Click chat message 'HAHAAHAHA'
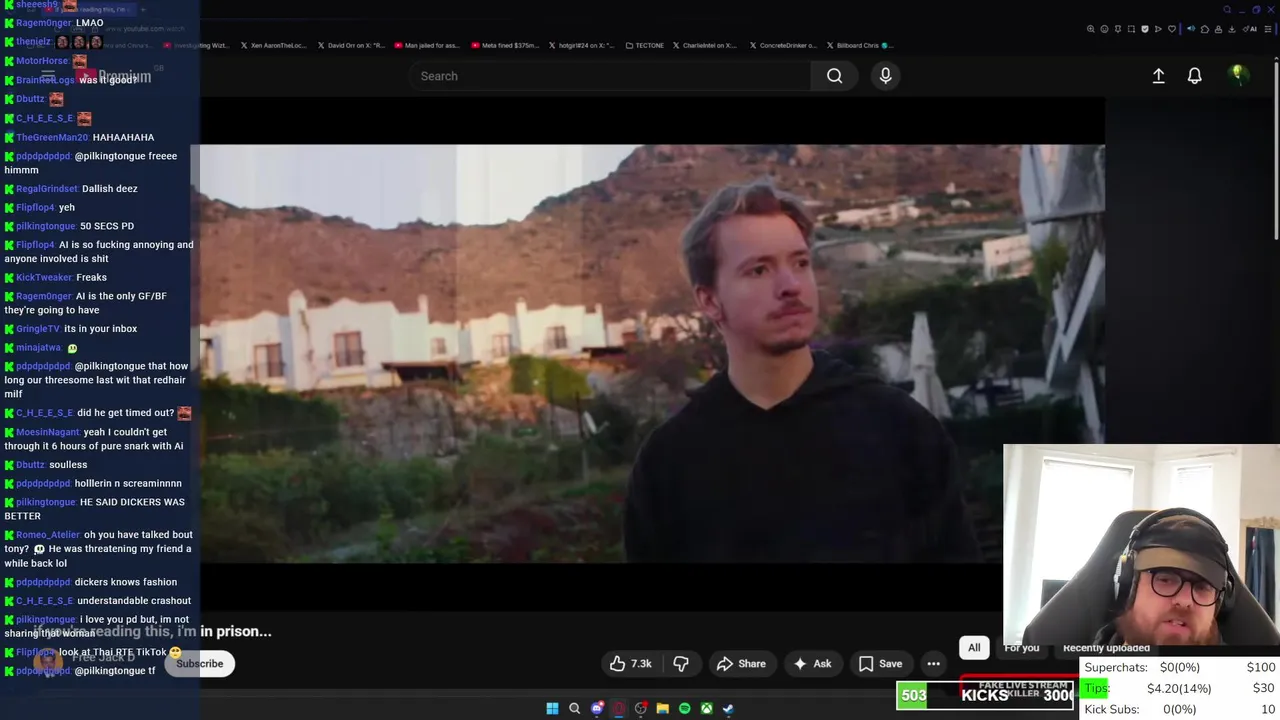Viewport: 1280px width, 720px height. tap(123, 137)
